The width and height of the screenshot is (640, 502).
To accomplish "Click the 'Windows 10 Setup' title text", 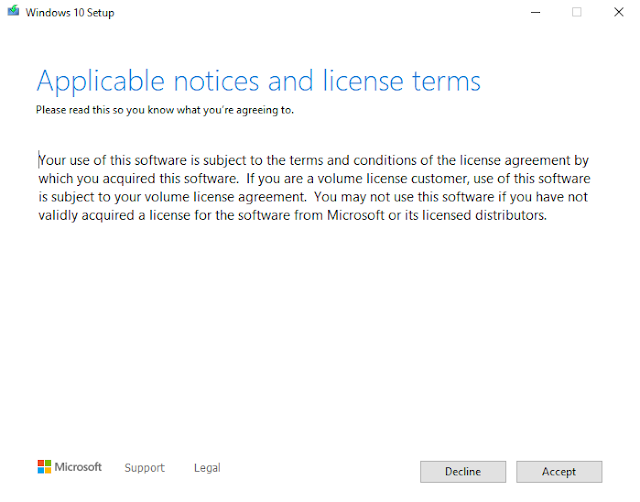I will pyautogui.click(x=70, y=13).
